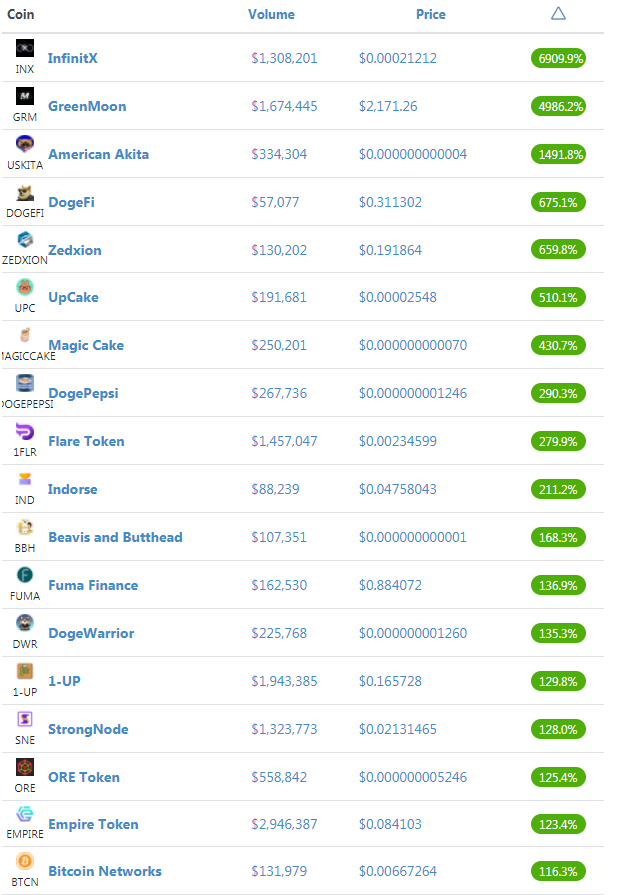This screenshot has width=617, height=895.
Task: Open the Beavis and Butthead link
Action: [115, 537]
